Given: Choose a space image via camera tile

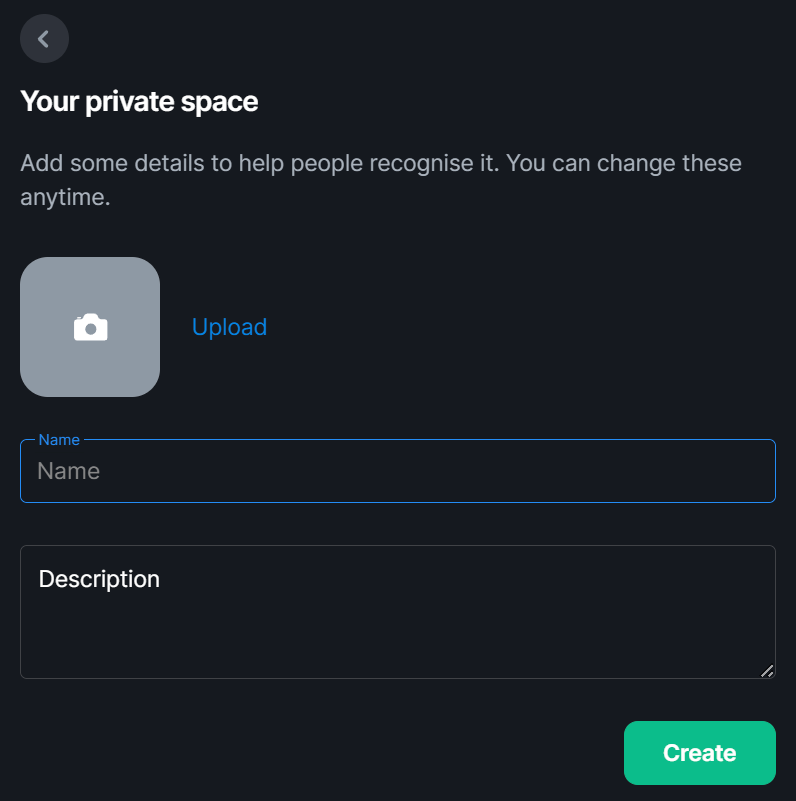Looking at the screenshot, I should [90, 327].
